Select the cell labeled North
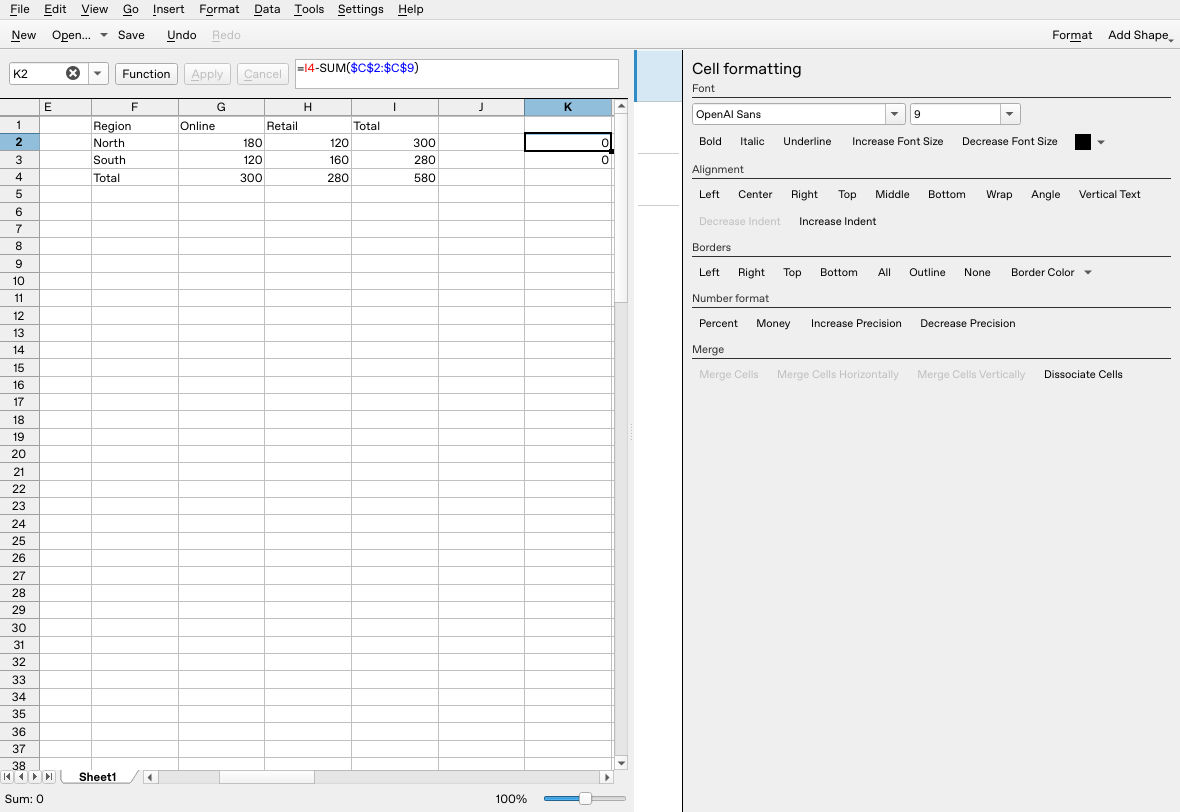The height and width of the screenshot is (812, 1180). coord(135,143)
